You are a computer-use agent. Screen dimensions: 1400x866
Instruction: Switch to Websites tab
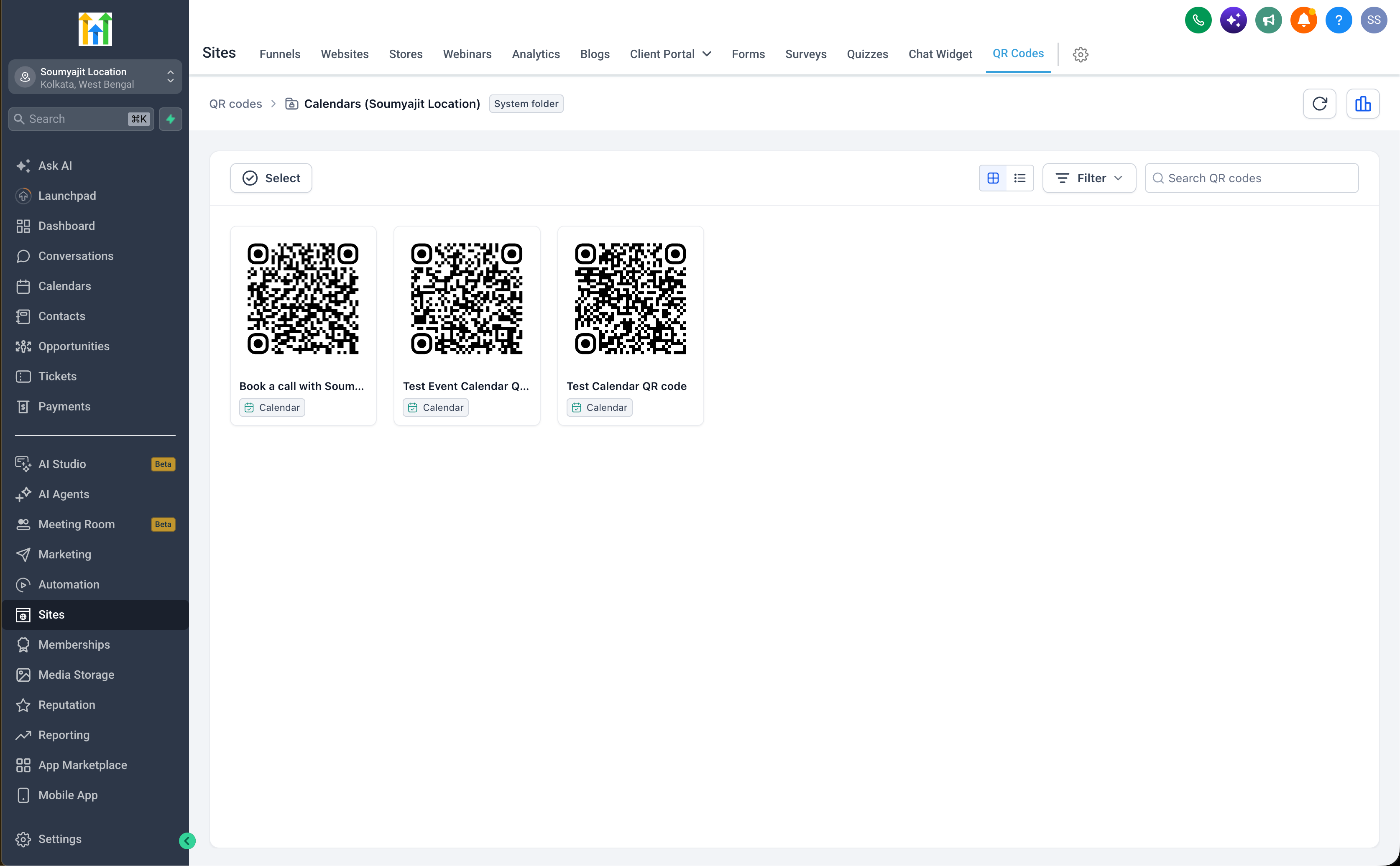pos(345,54)
